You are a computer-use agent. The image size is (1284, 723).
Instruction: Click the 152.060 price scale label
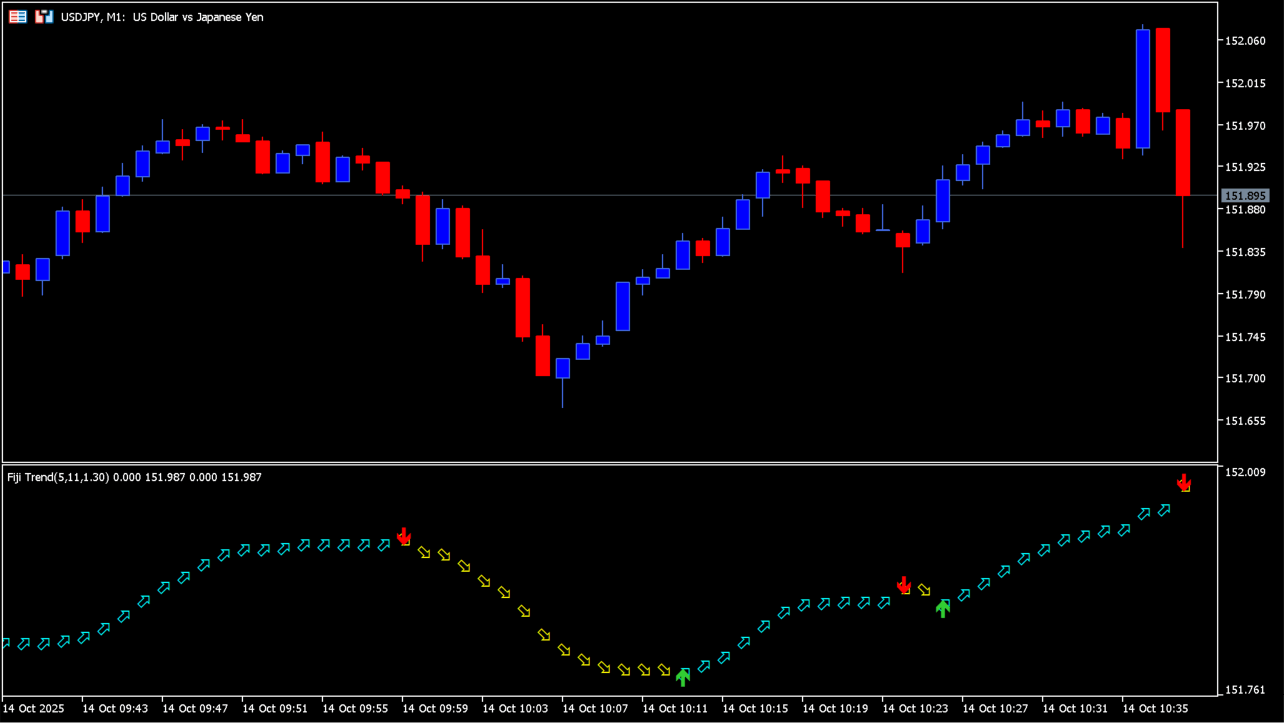click(x=1245, y=41)
